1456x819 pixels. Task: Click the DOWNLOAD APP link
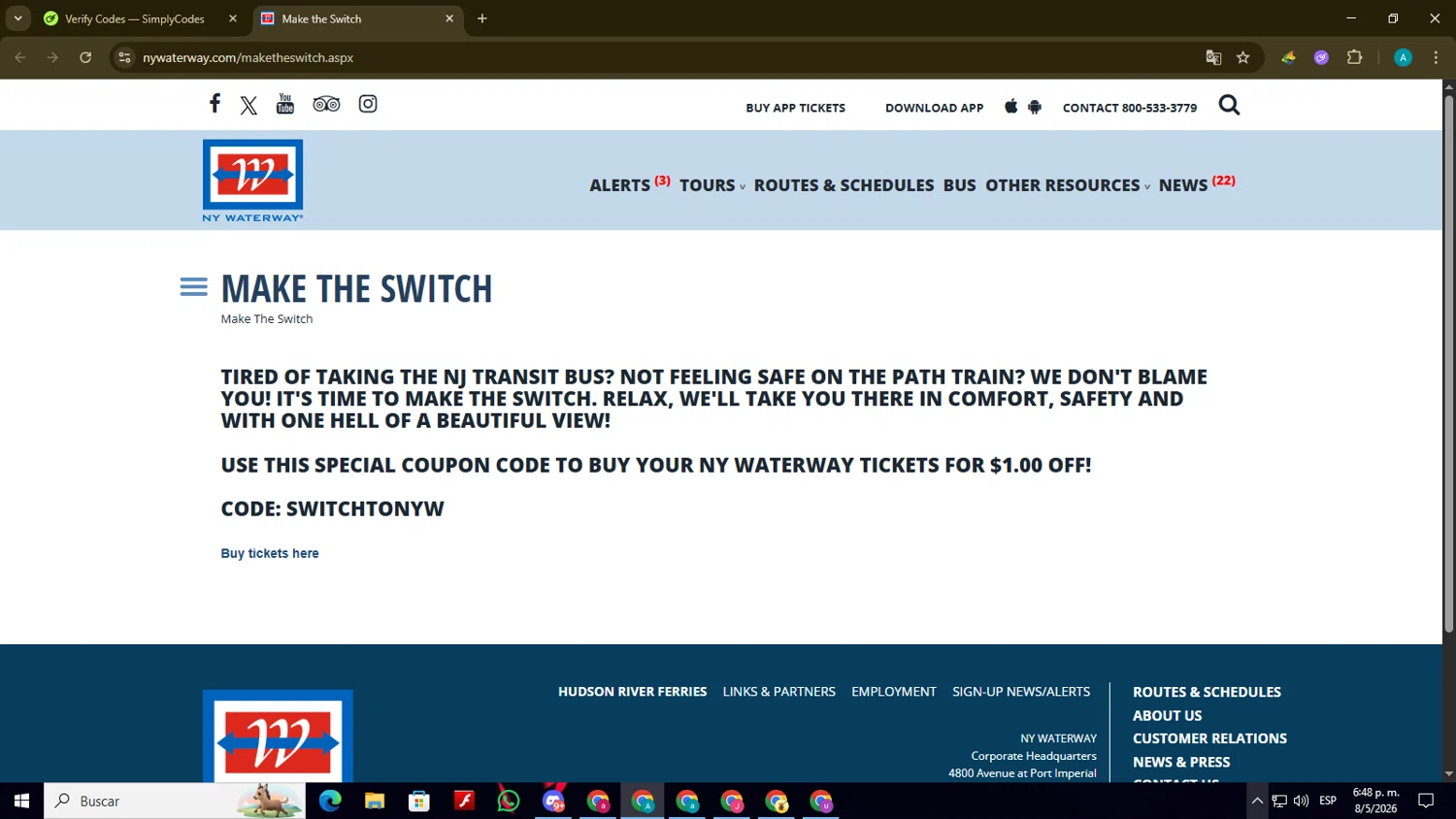934,108
